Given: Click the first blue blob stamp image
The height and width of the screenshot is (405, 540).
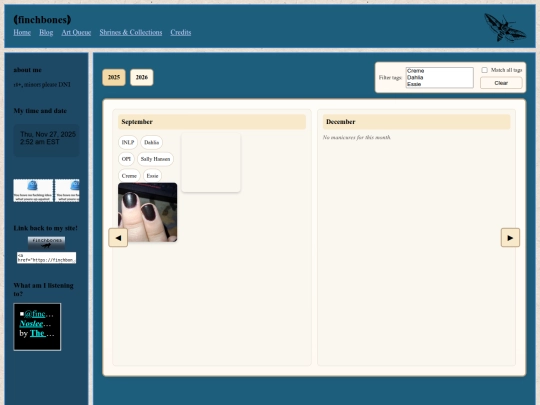Looking at the screenshot, I should pyautogui.click(x=33, y=190).
